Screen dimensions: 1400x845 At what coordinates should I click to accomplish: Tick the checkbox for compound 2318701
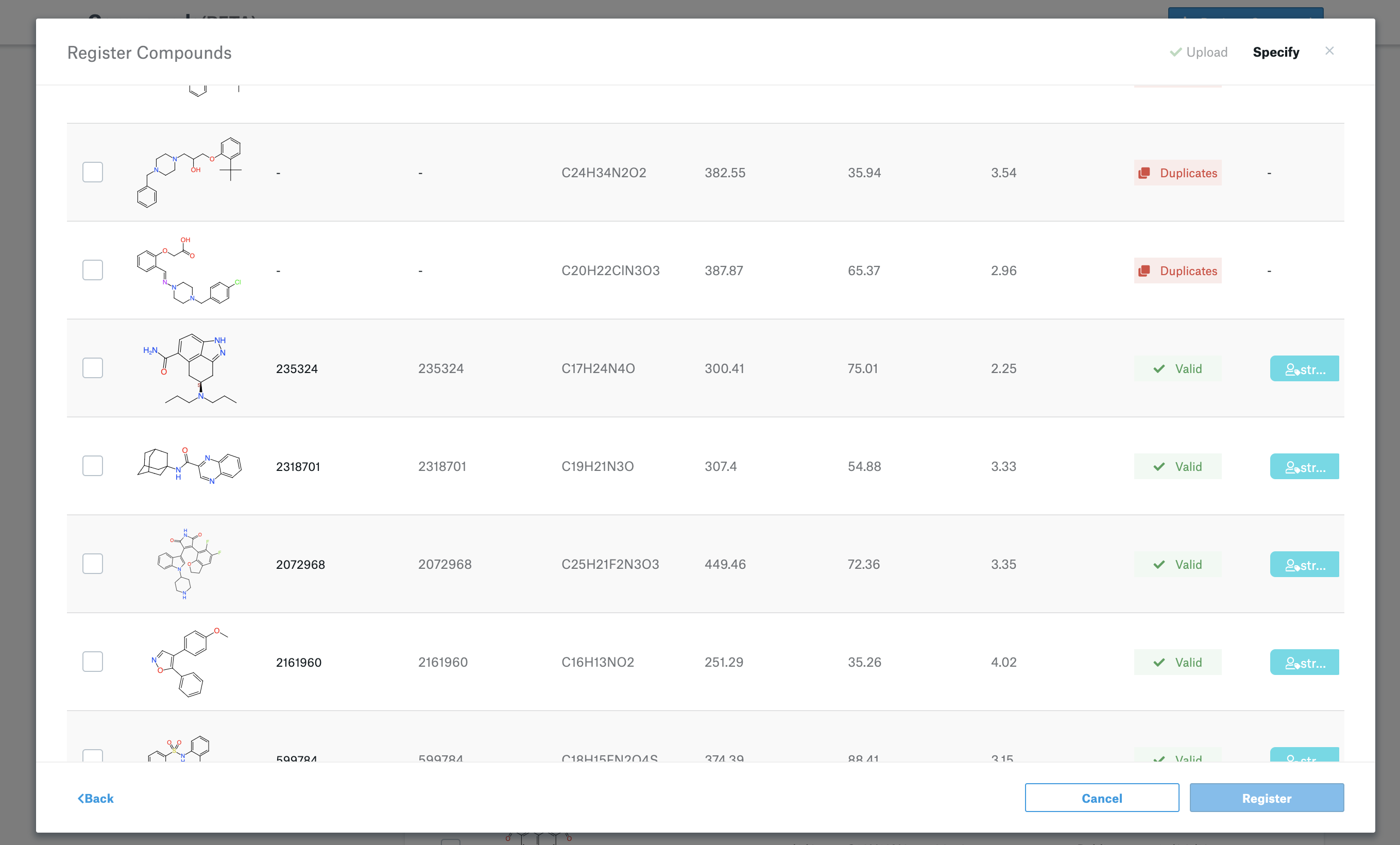[93, 466]
